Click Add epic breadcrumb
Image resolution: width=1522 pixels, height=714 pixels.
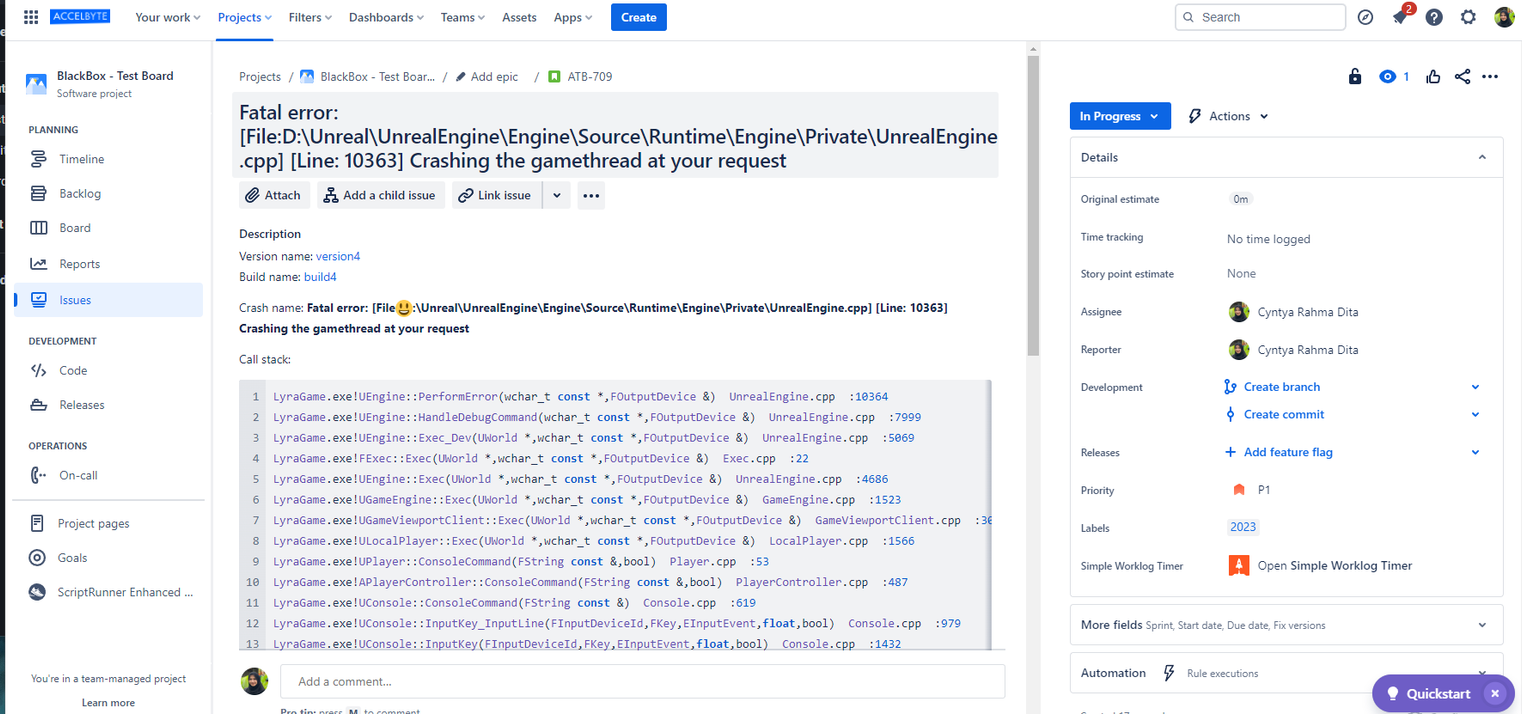click(x=487, y=77)
